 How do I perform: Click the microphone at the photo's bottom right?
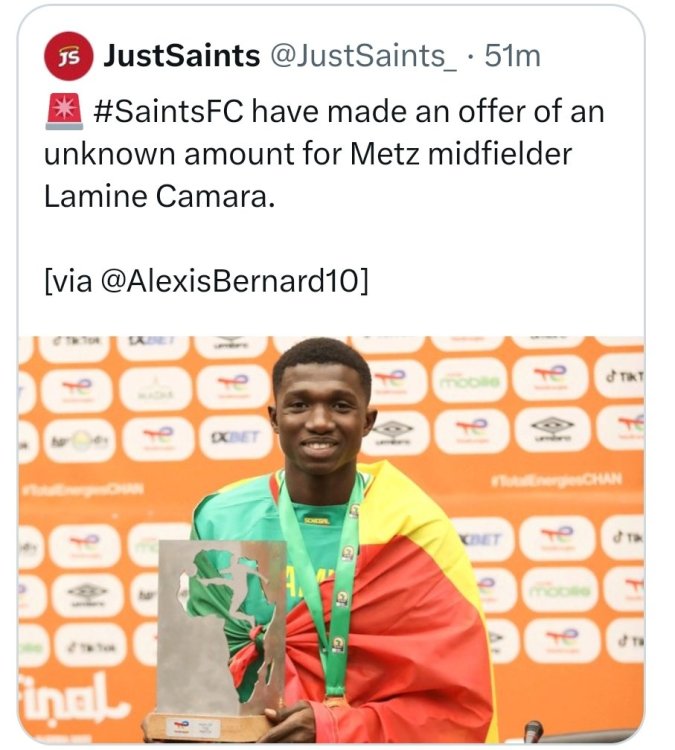coord(533,731)
